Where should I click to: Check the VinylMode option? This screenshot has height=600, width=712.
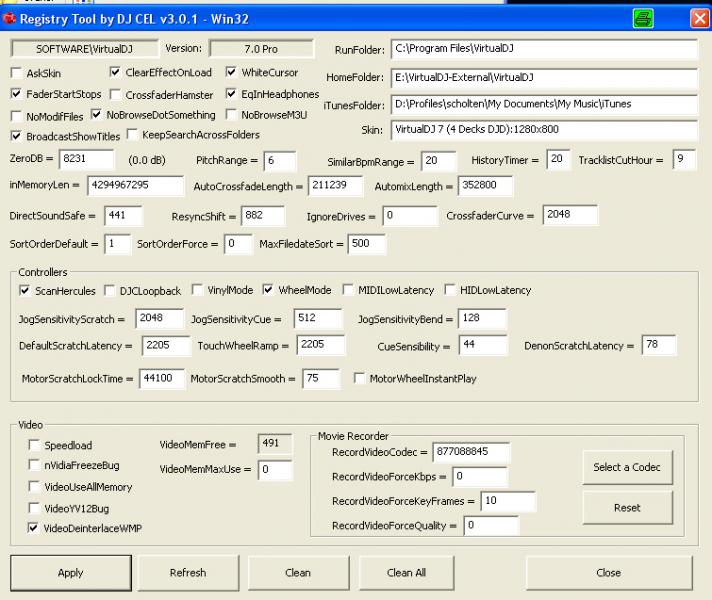pos(197,290)
